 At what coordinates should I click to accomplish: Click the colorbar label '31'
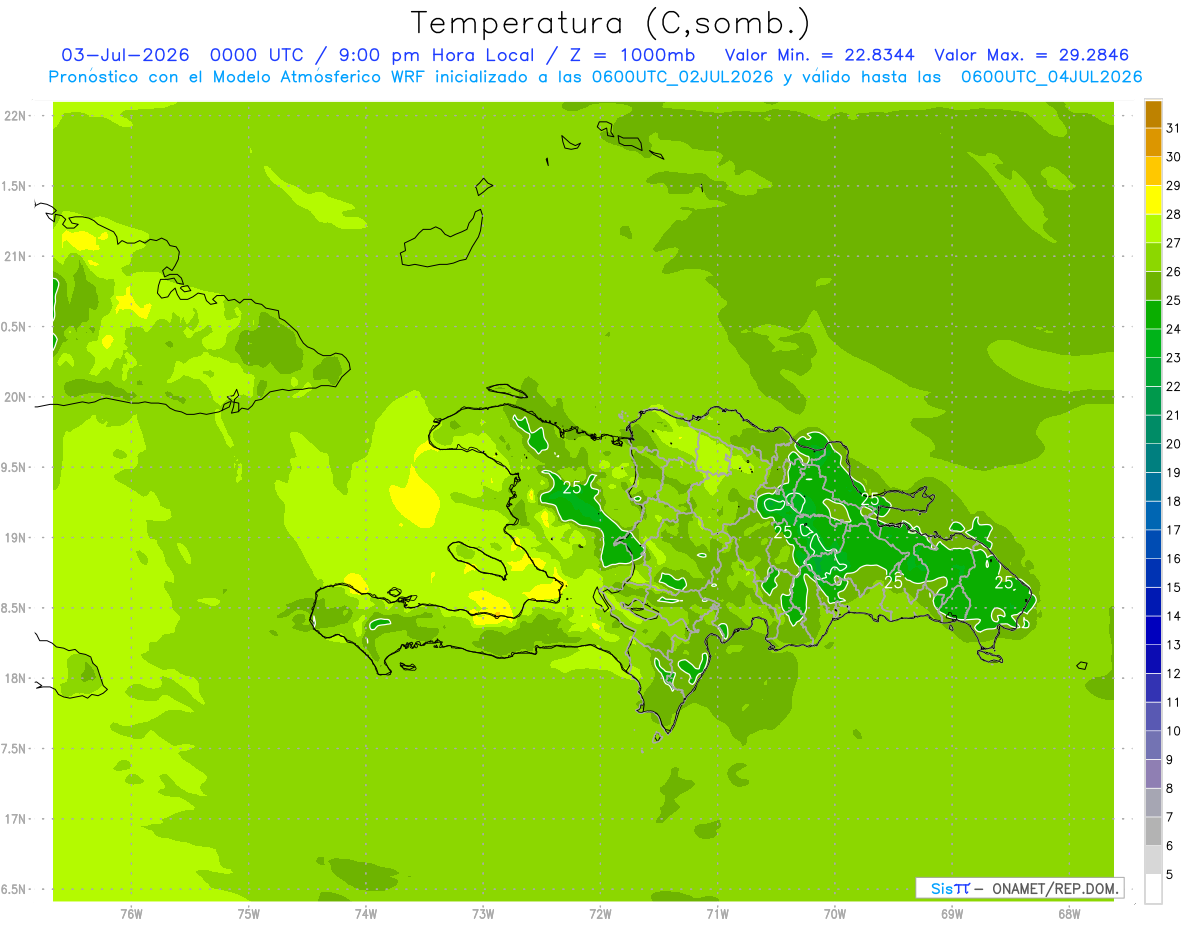pyautogui.click(x=1174, y=128)
